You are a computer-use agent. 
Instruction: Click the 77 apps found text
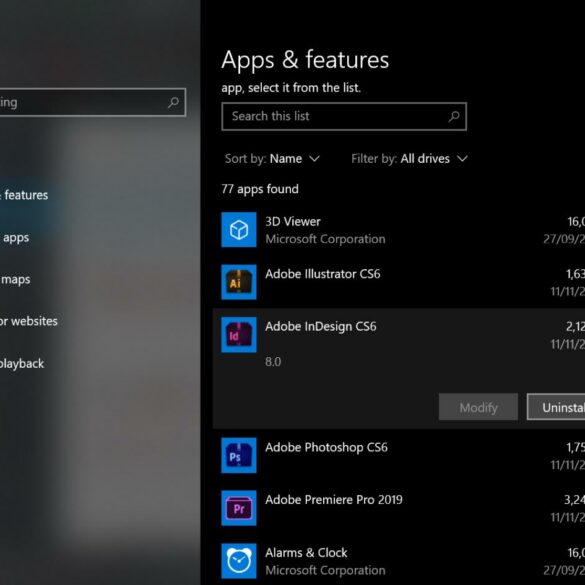pos(260,189)
